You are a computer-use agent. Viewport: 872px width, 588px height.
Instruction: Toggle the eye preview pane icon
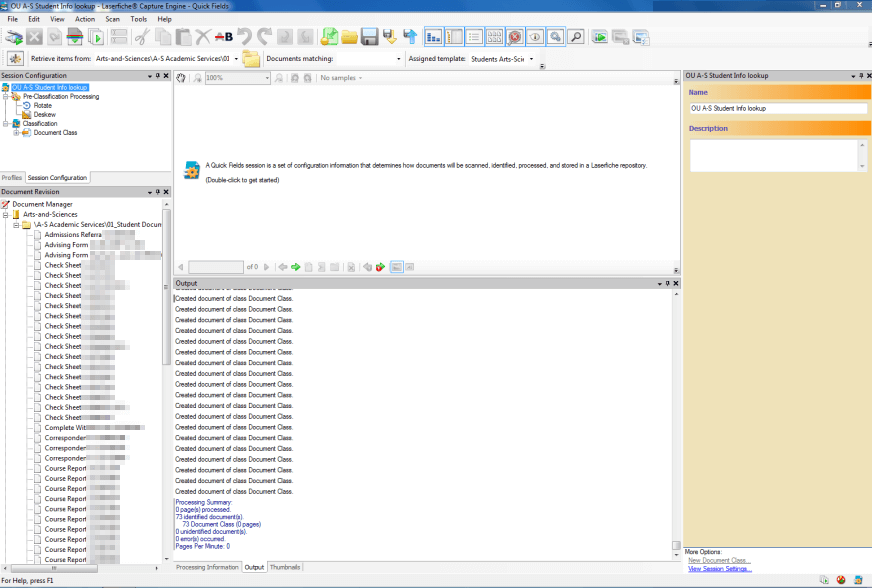point(535,37)
